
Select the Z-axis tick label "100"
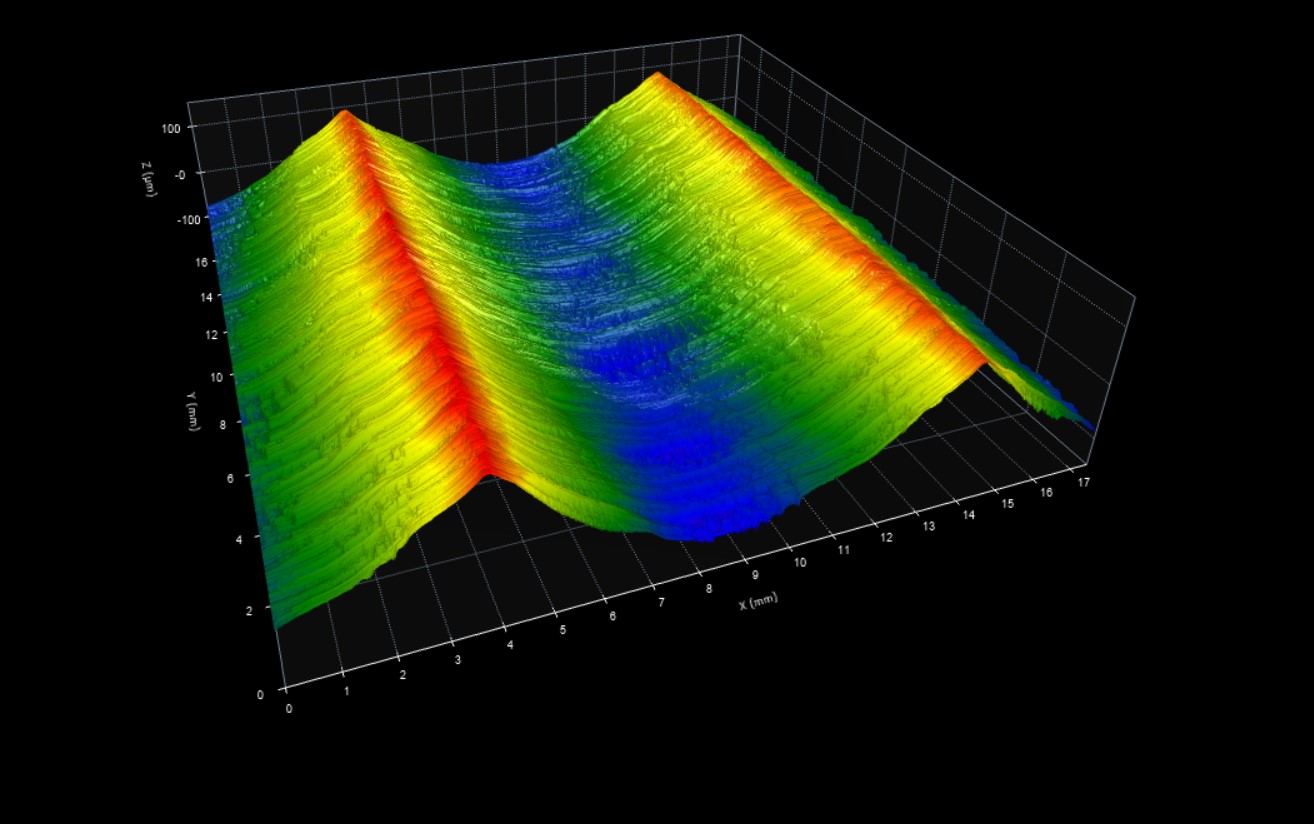[x=169, y=128]
